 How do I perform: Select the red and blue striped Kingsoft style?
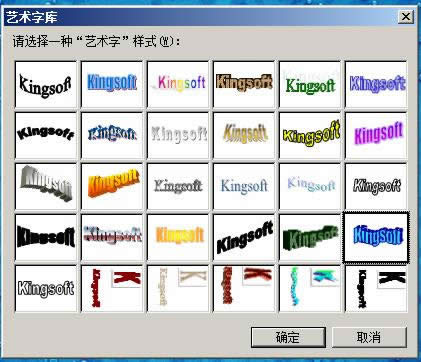[112, 237]
